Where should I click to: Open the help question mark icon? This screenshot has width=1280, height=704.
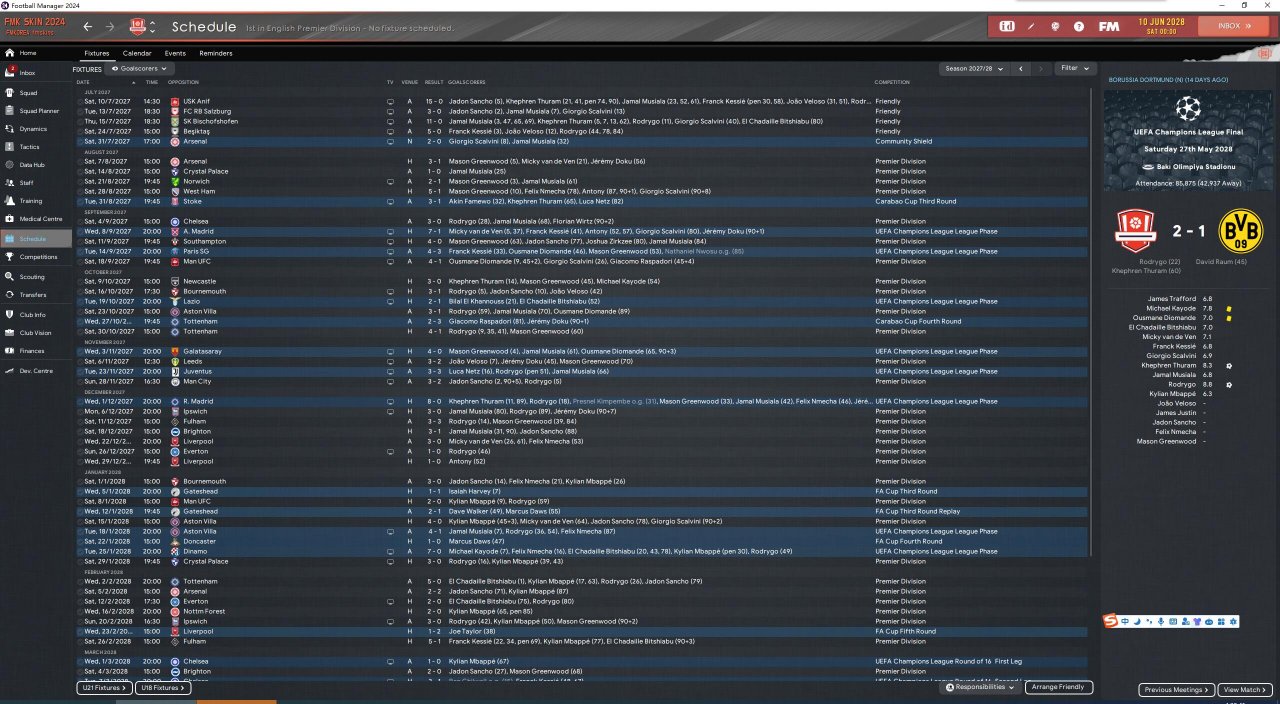1079,26
